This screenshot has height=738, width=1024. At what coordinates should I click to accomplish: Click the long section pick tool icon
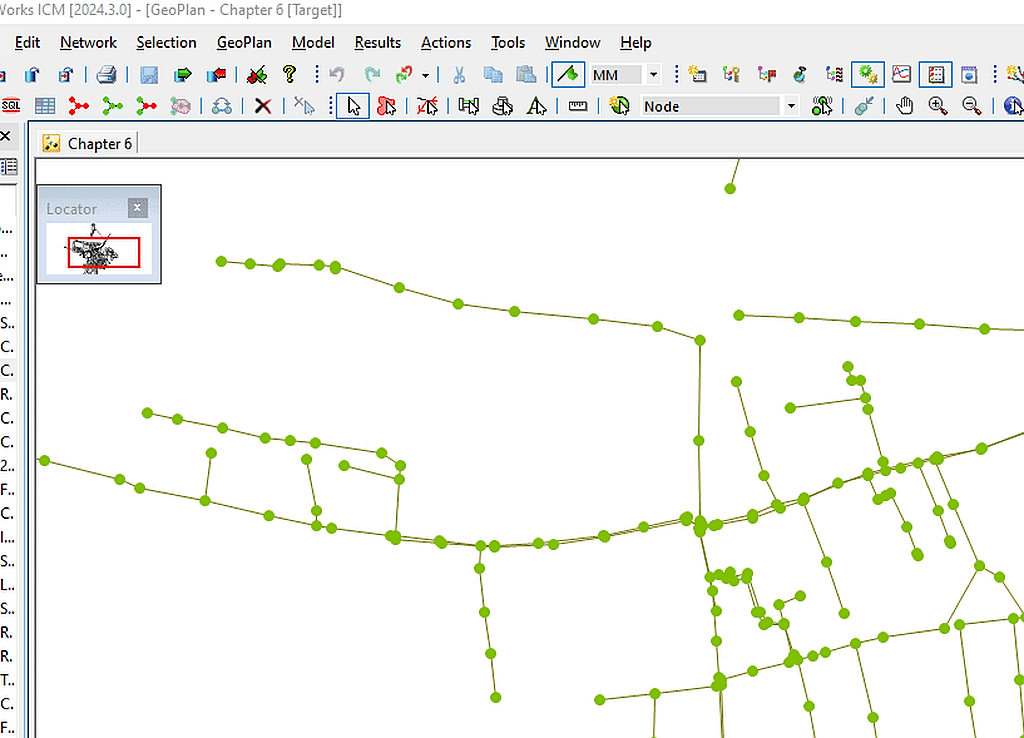click(468, 106)
